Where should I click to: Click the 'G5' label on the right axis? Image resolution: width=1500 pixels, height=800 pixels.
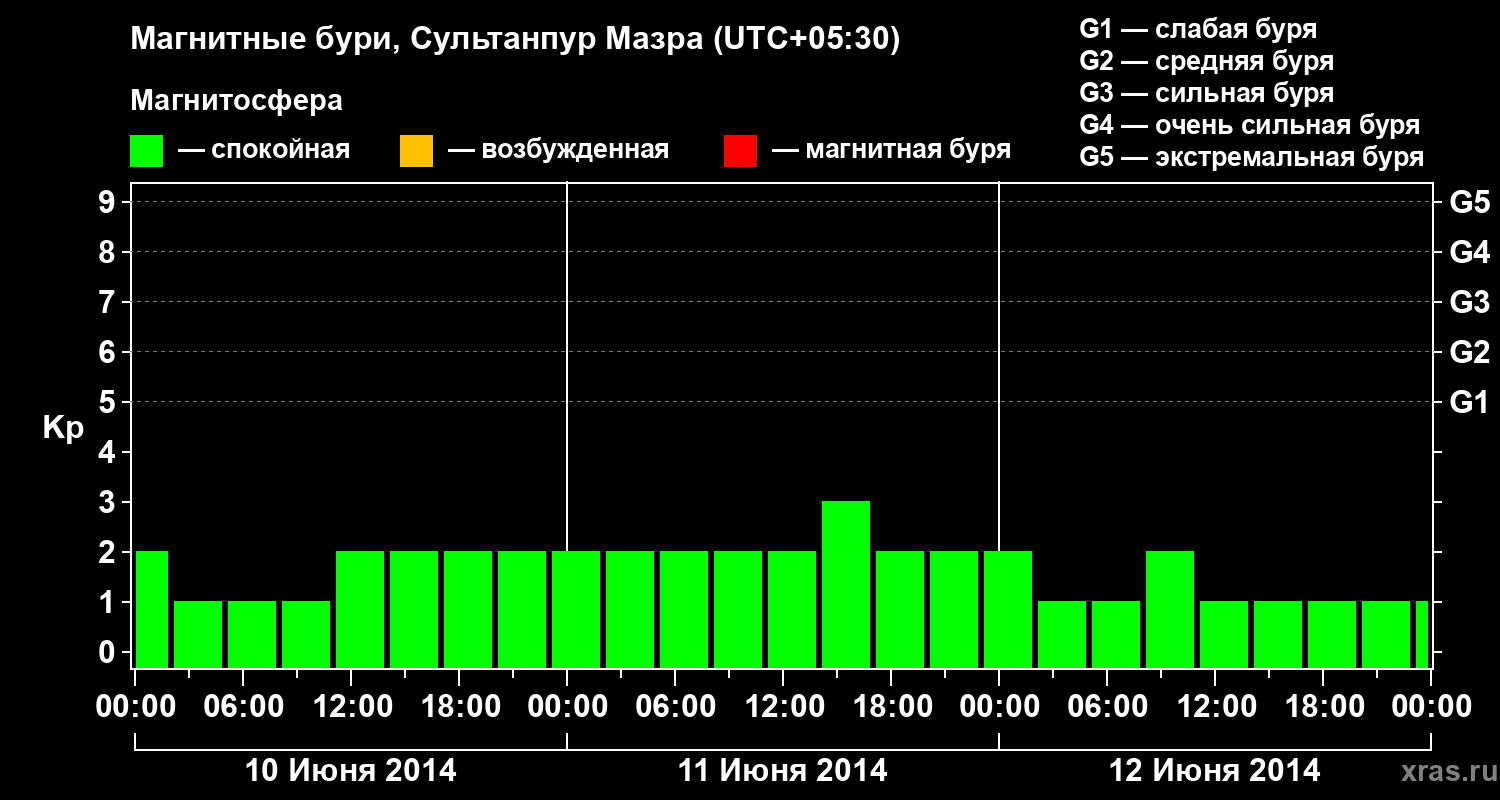click(x=1469, y=202)
